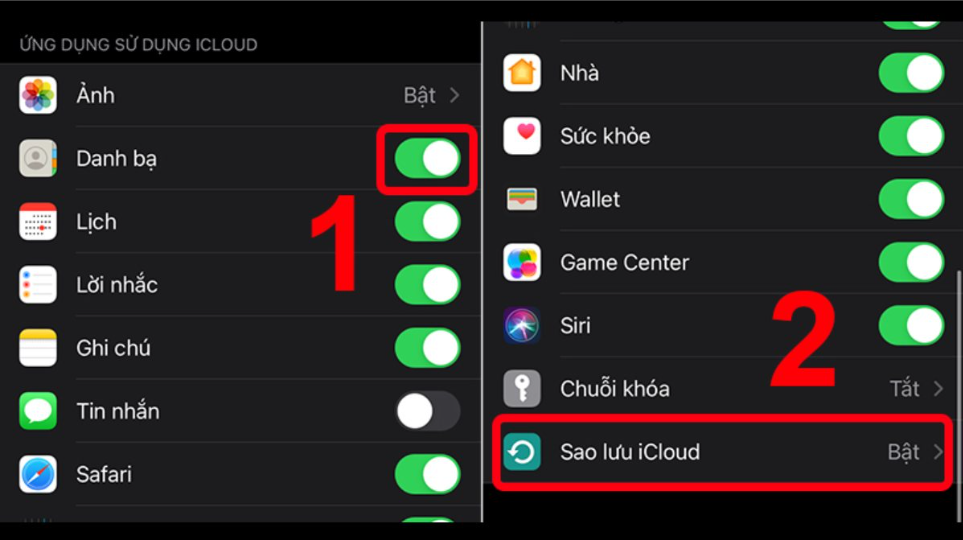Tap the Tin nhắn messages icon
This screenshot has width=963, height=540.
tap(37, 411)
